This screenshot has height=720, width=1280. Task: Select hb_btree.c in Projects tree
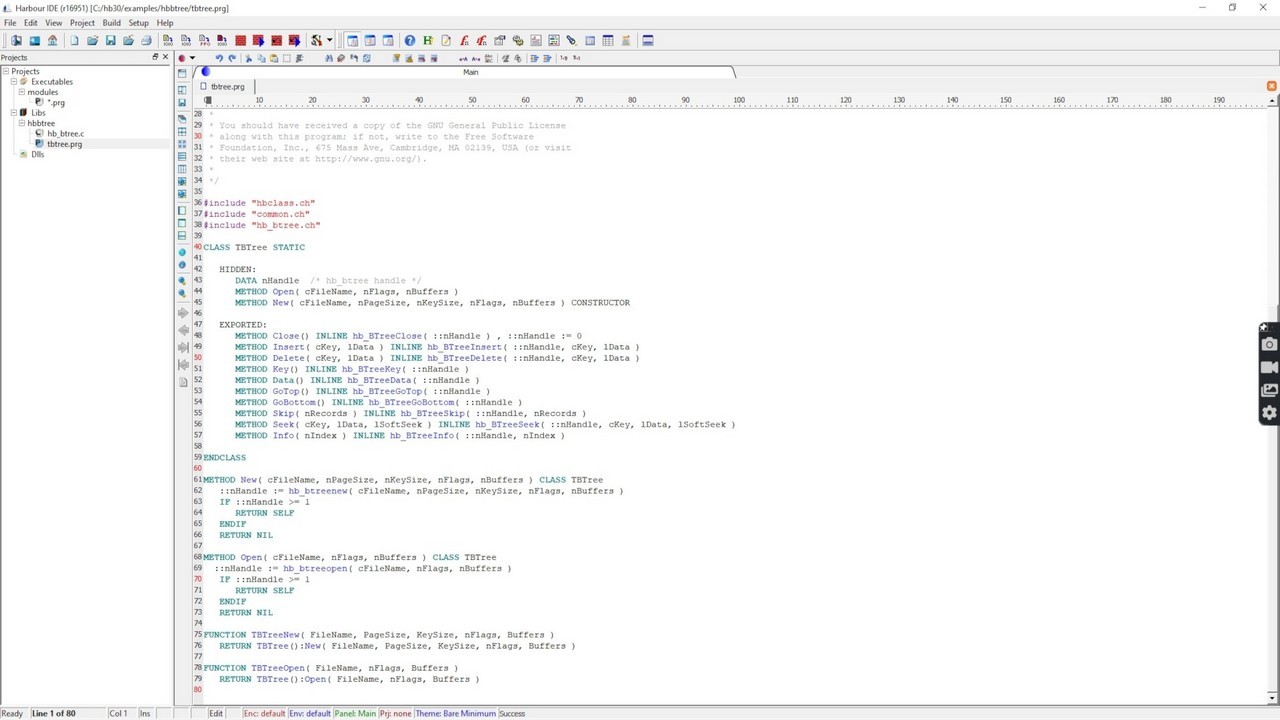pos(65,133)
